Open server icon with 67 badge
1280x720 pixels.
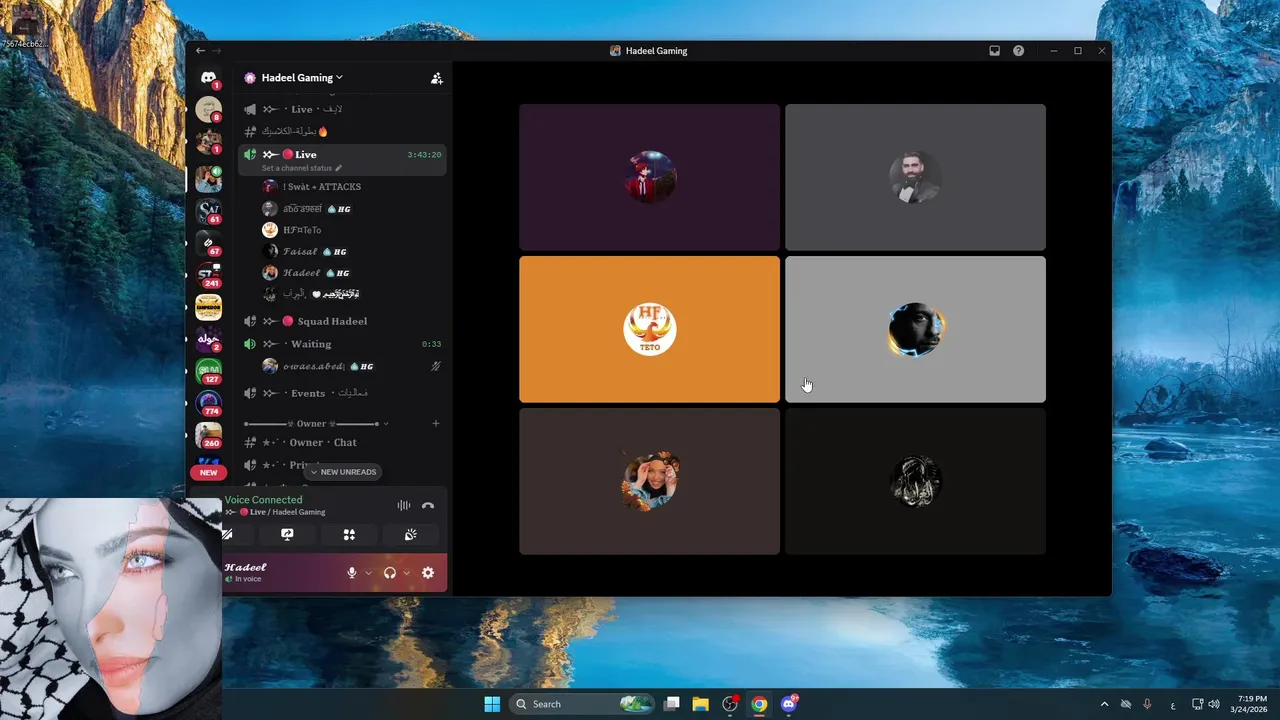pos(209,243)
